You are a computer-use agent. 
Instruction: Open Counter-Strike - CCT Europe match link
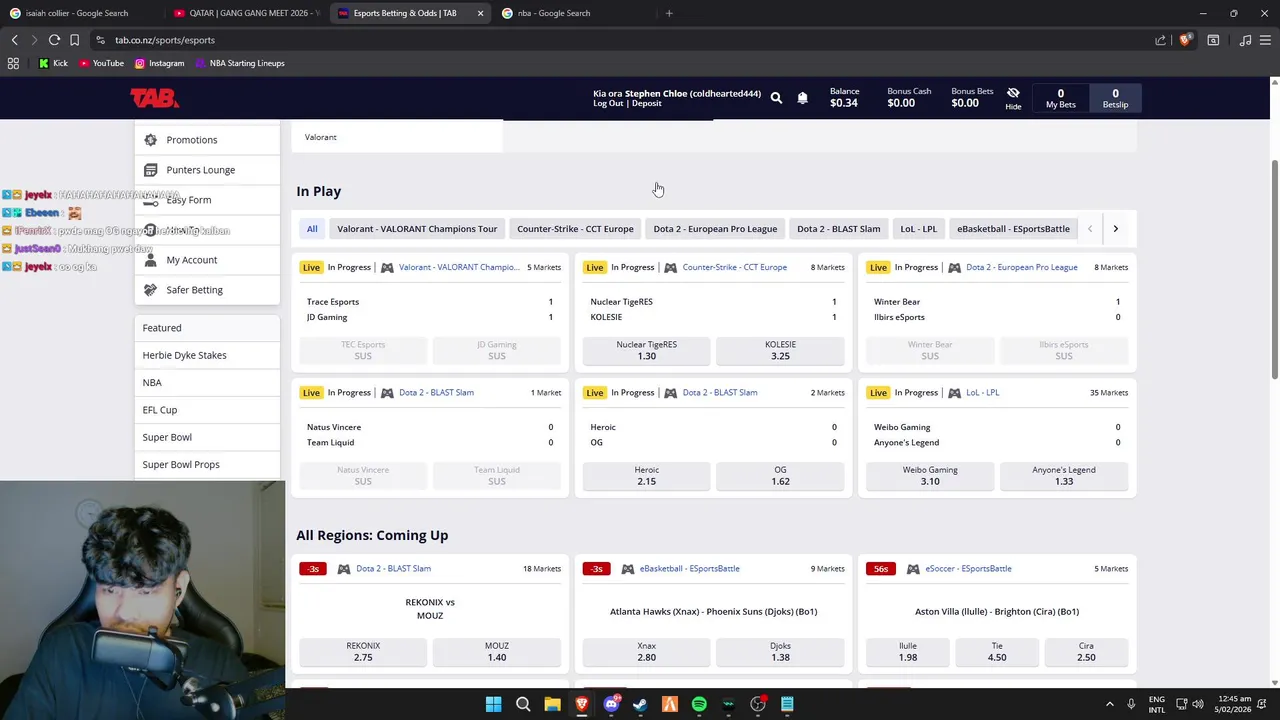734,267
